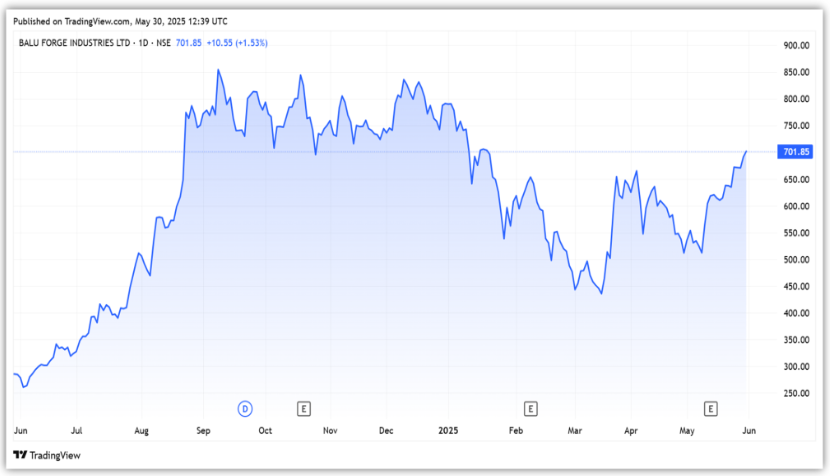The width and height of the screenshot is (830, 476).
Task: Select the 2025 label on the time axis
Action: point(449,430)
